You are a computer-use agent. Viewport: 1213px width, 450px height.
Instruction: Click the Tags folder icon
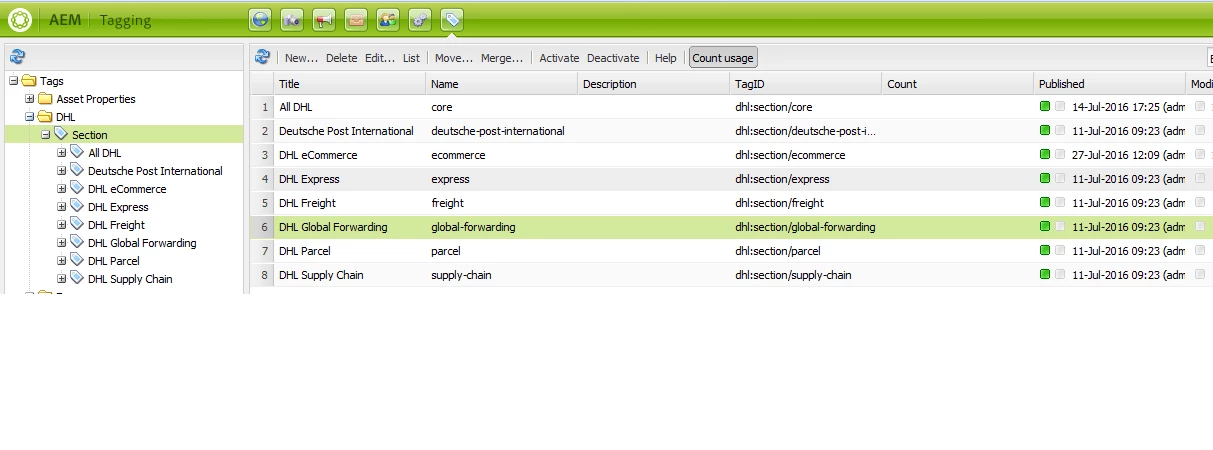click(x=29, y=81)
